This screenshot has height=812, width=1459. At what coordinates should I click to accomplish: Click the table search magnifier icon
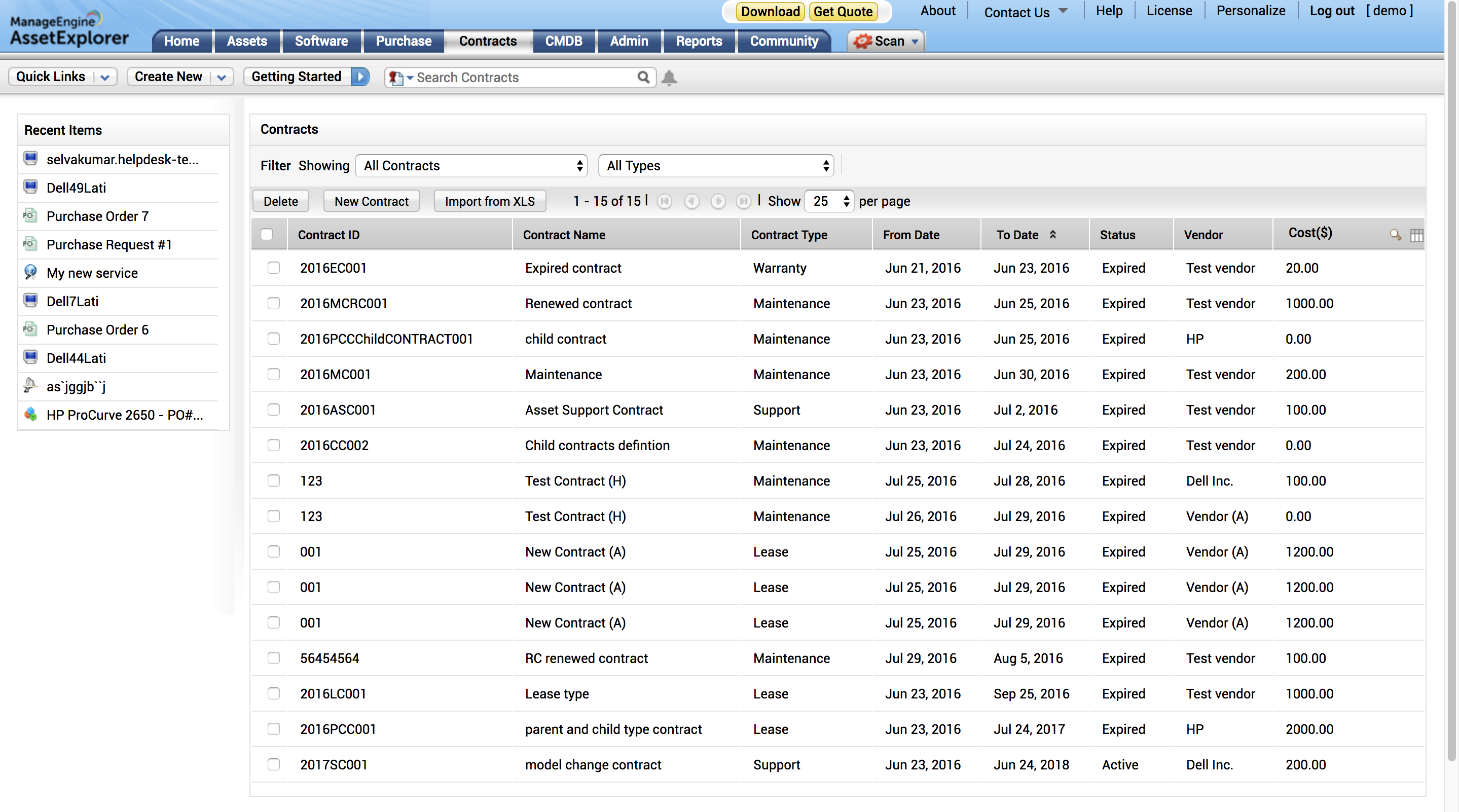(1395, 235)
